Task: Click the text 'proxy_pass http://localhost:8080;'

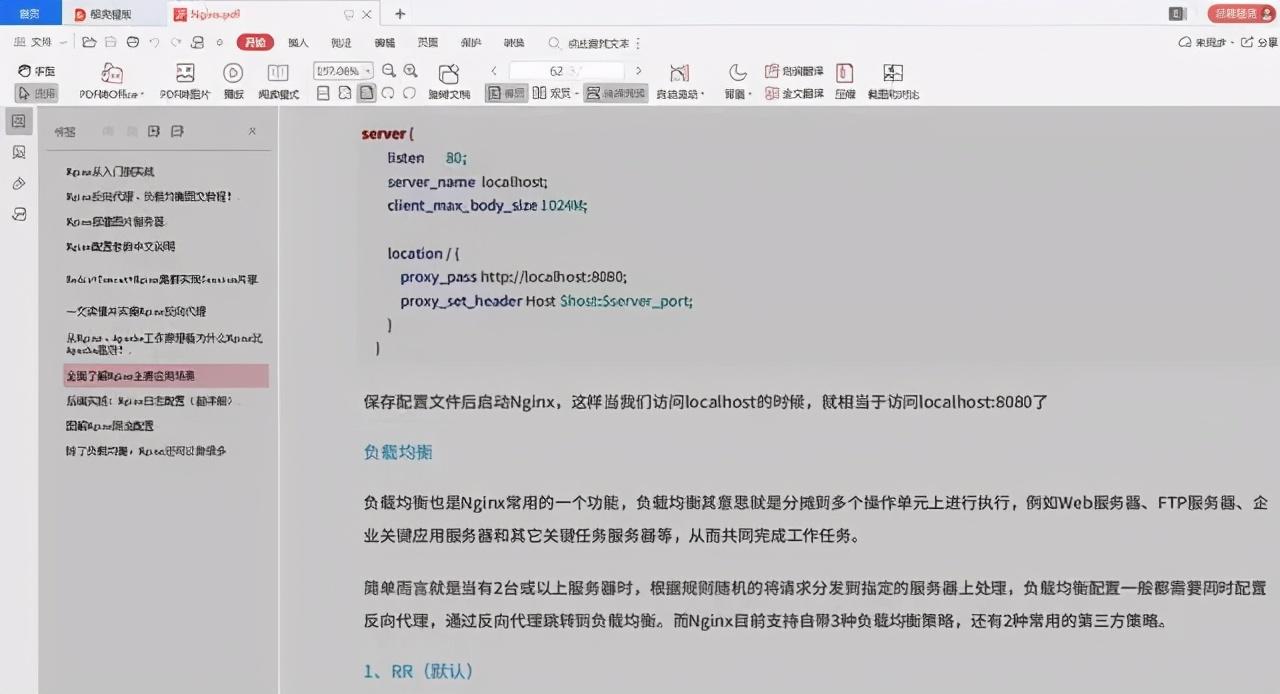Action: point(514,276)
